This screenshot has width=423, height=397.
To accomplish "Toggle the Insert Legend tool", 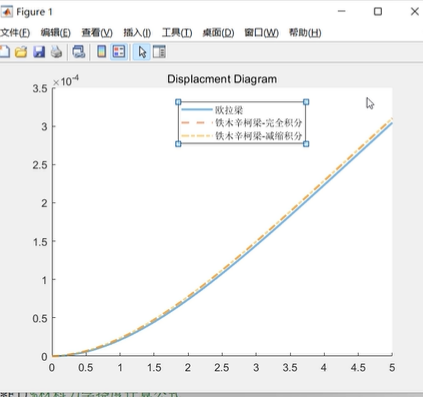I will (x=119, y=52).
